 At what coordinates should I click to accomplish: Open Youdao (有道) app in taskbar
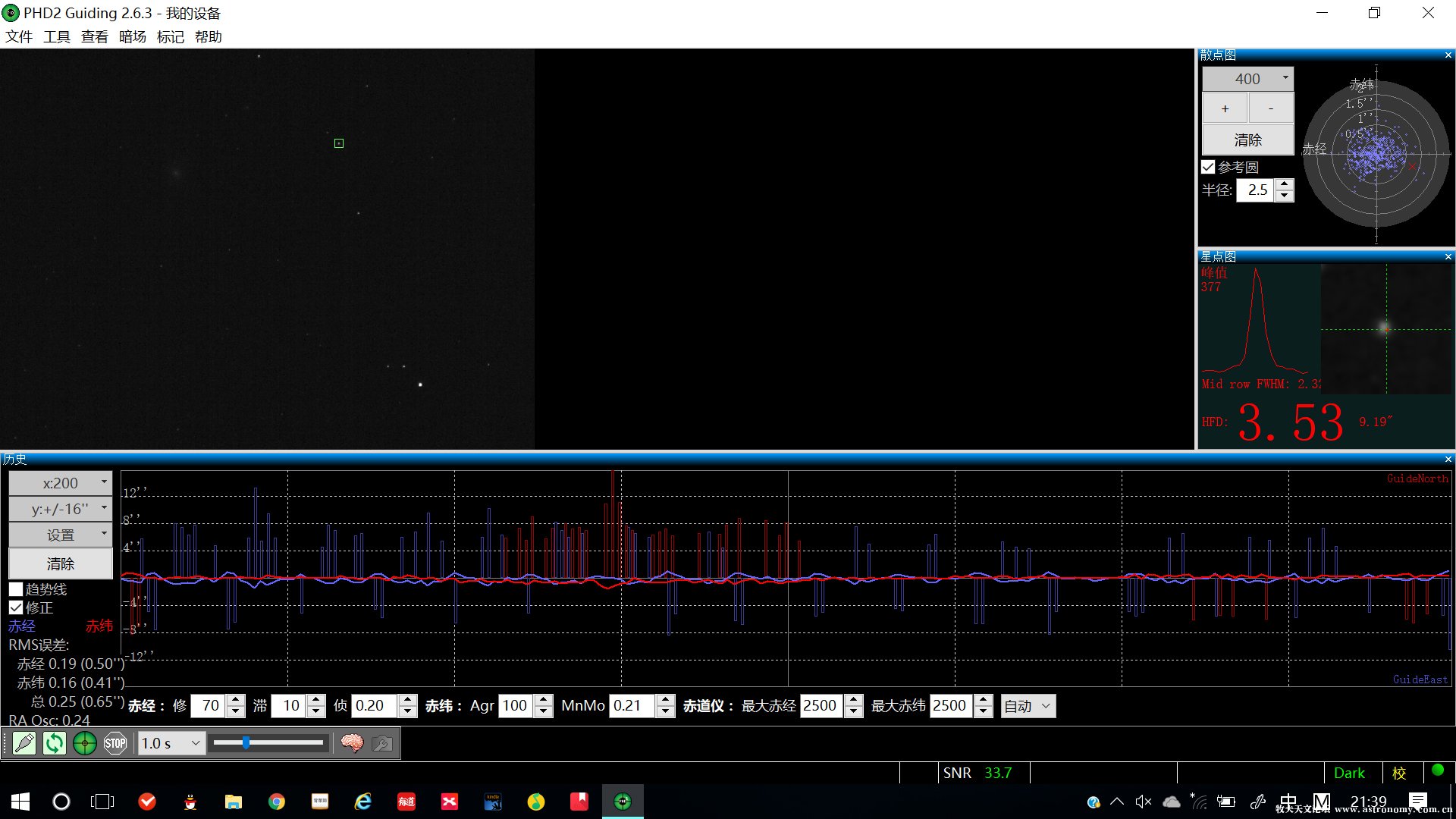click(x=406, y=802)
